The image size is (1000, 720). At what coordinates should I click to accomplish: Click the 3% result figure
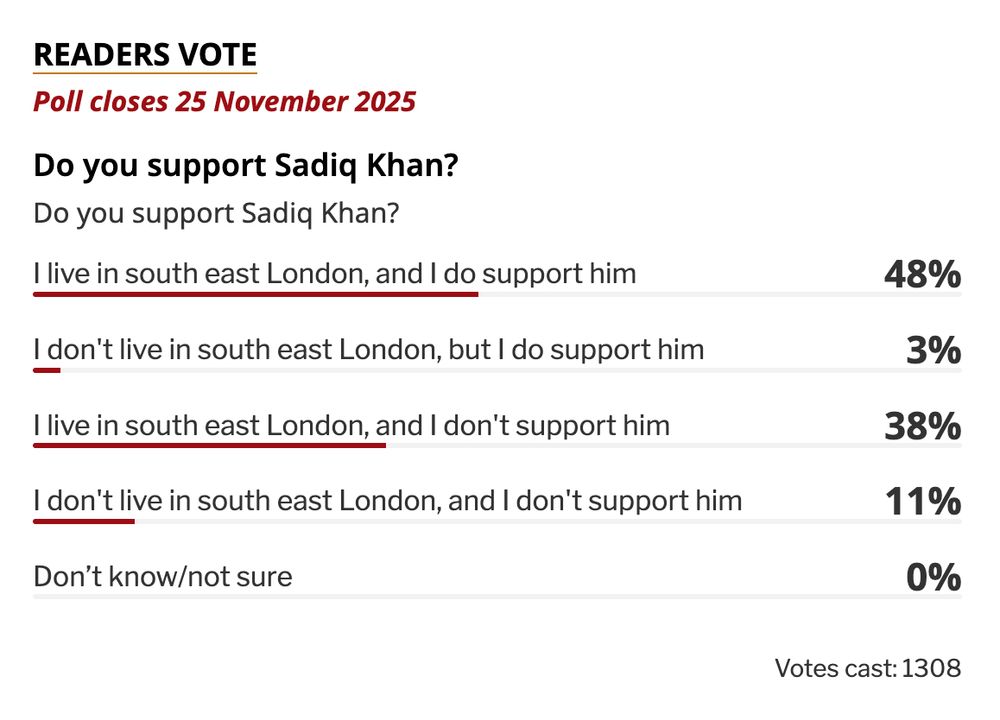[934, 350]
